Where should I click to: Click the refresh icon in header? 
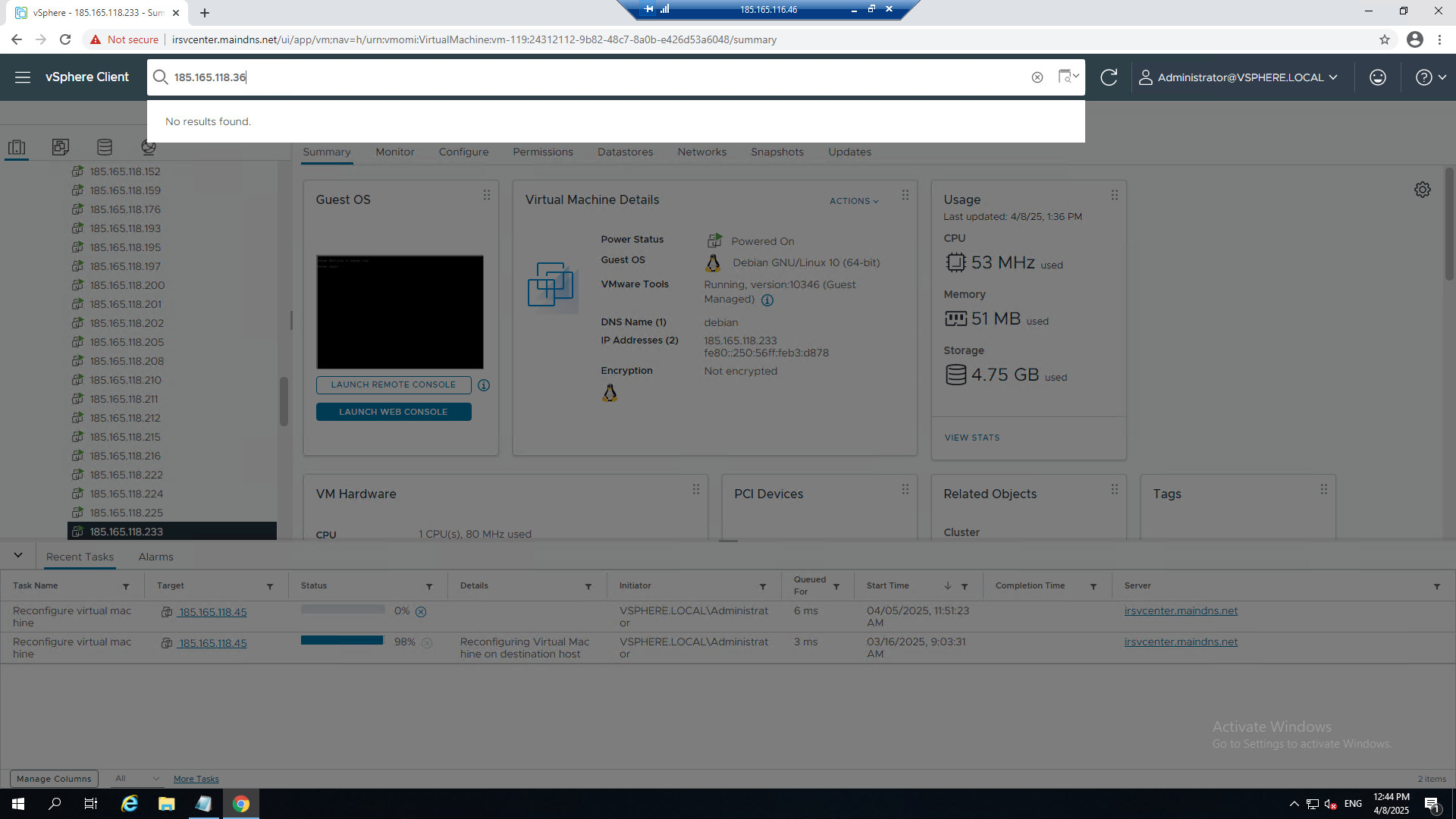[1108, 77]
